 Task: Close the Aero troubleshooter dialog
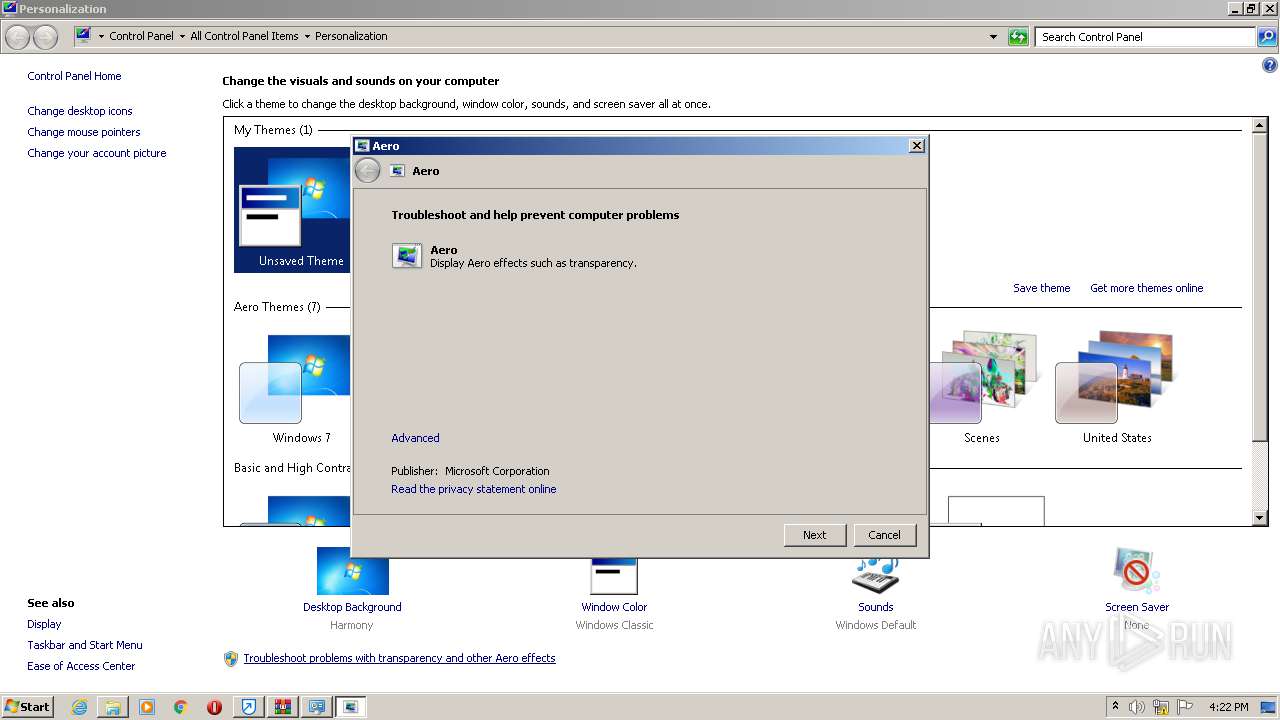coord(916,146)
